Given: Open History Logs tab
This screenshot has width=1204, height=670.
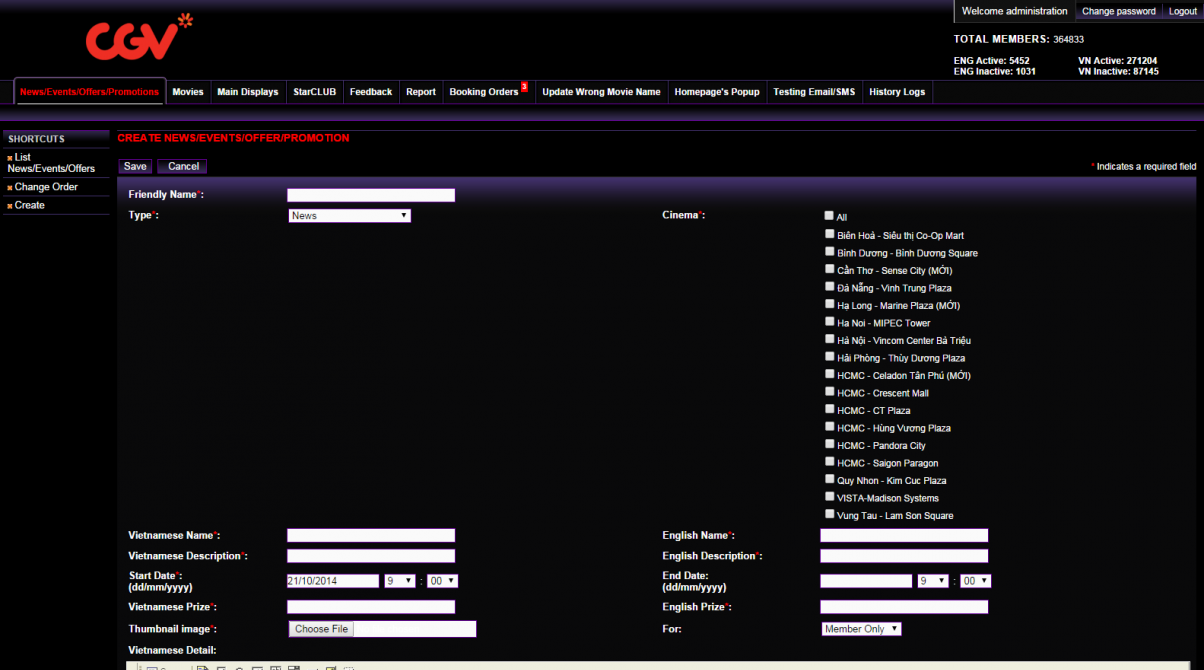Looking at the screenshot, I should (897, 92).
